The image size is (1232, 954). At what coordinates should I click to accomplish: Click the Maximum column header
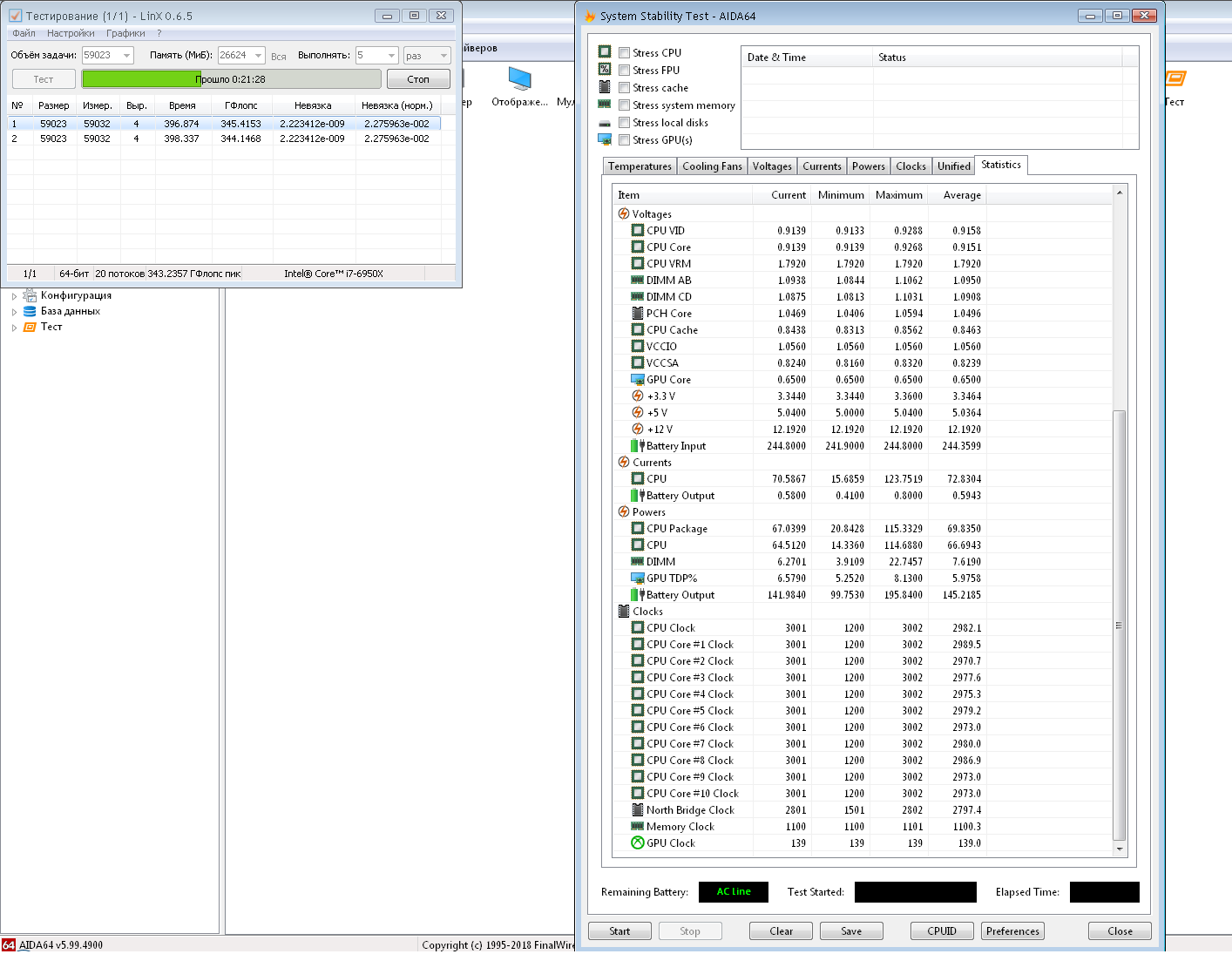(x=898, y=195)
